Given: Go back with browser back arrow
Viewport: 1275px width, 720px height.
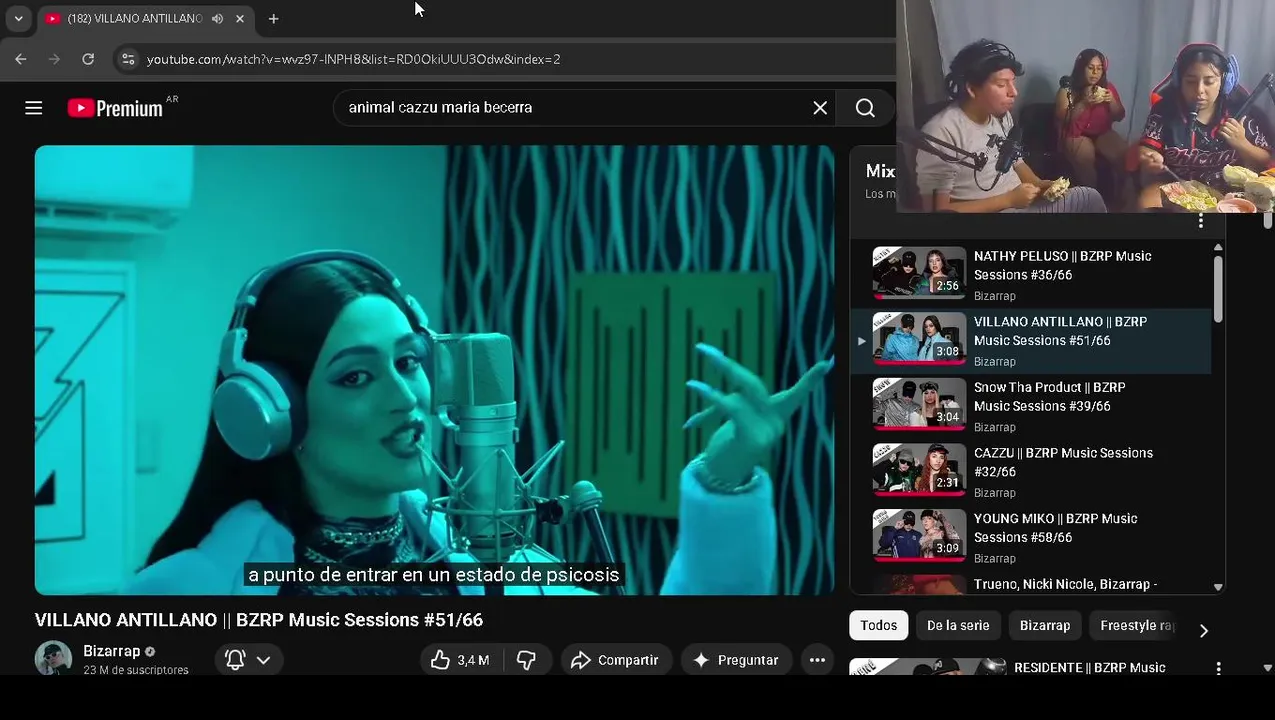Looking at the screenshot, I should [21, 59].
